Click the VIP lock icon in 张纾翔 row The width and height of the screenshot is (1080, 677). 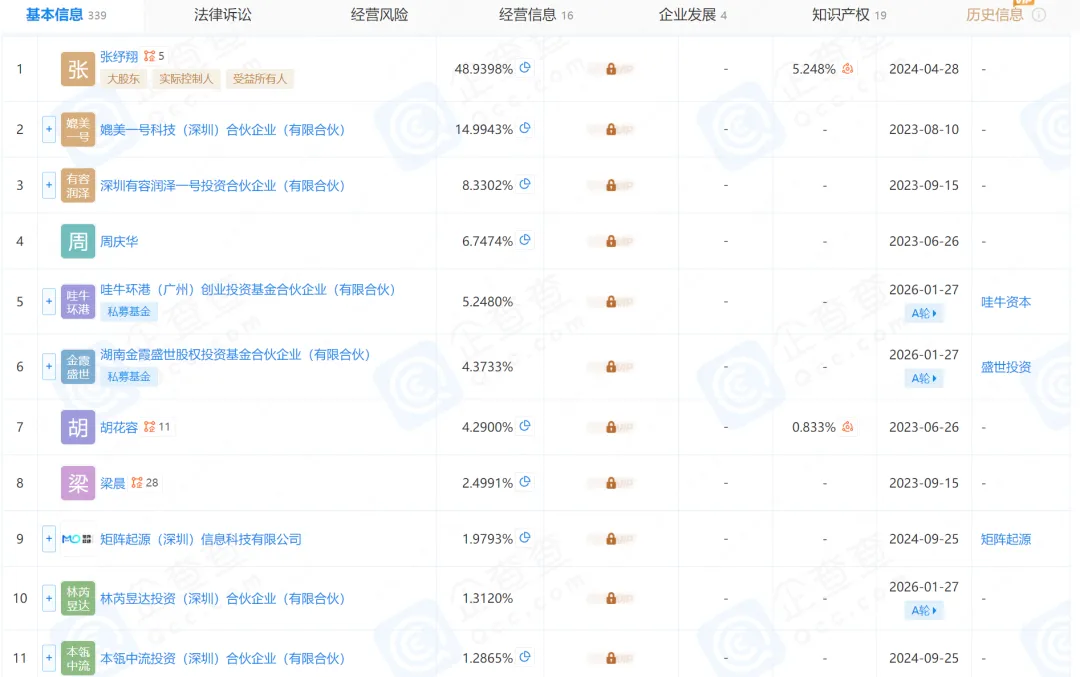(x=611, y=69)
